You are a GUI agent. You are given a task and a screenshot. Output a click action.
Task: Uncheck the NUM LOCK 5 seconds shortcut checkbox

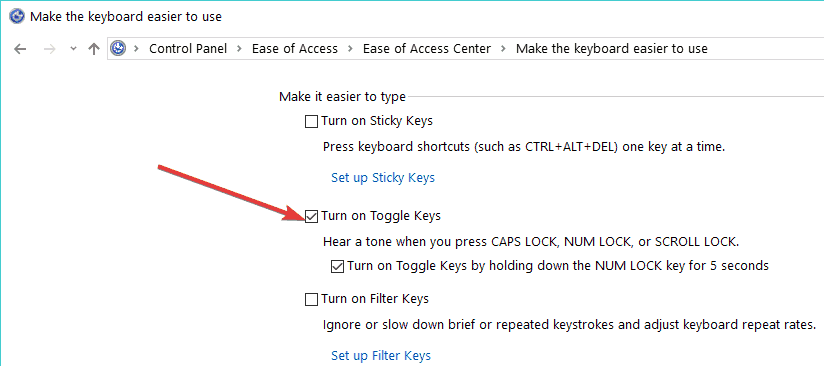point(337,267)
